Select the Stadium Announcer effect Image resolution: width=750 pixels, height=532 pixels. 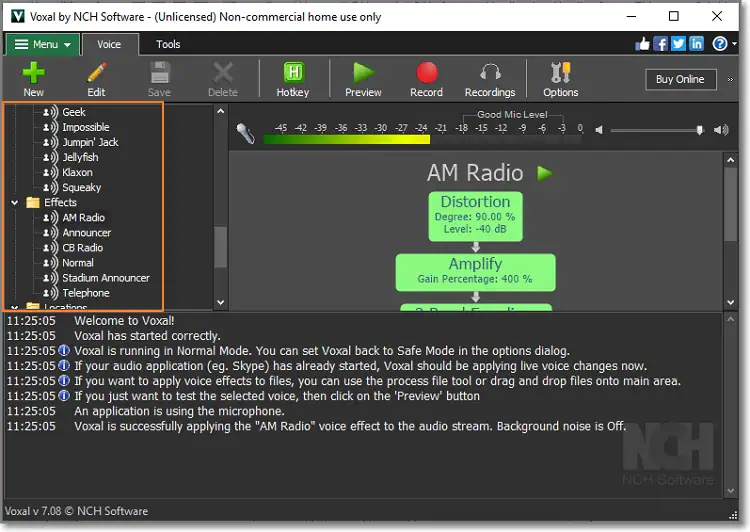click(x=106, y=278)
